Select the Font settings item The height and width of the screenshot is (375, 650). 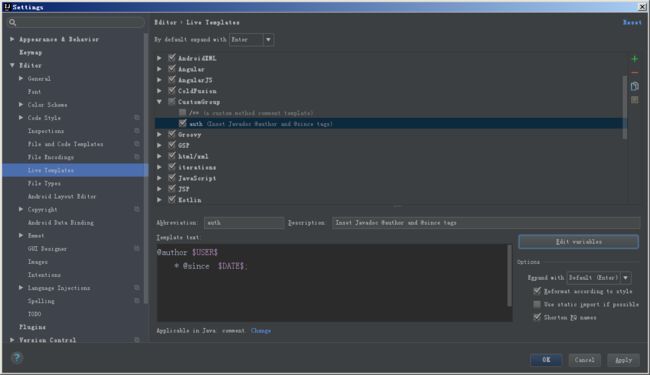click(34, 92)
